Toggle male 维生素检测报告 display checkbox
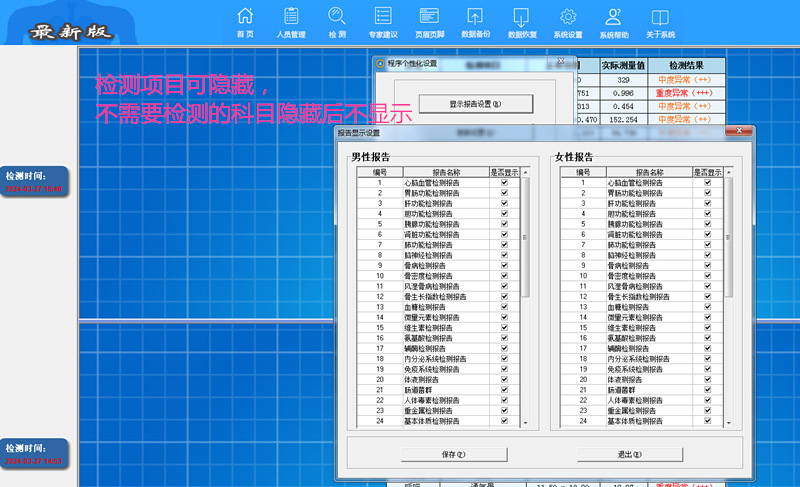 pyautogui.click(x=504, y=327)
